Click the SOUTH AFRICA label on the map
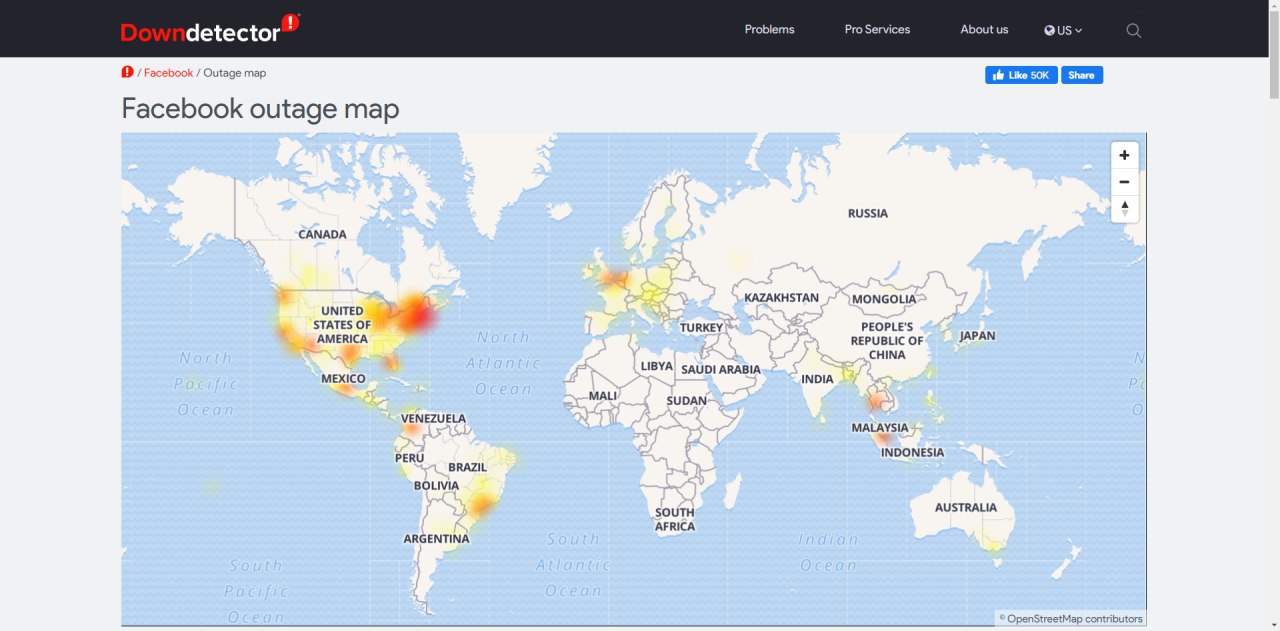The height and width of the screenshot is (631, 1280). [675, 519]
